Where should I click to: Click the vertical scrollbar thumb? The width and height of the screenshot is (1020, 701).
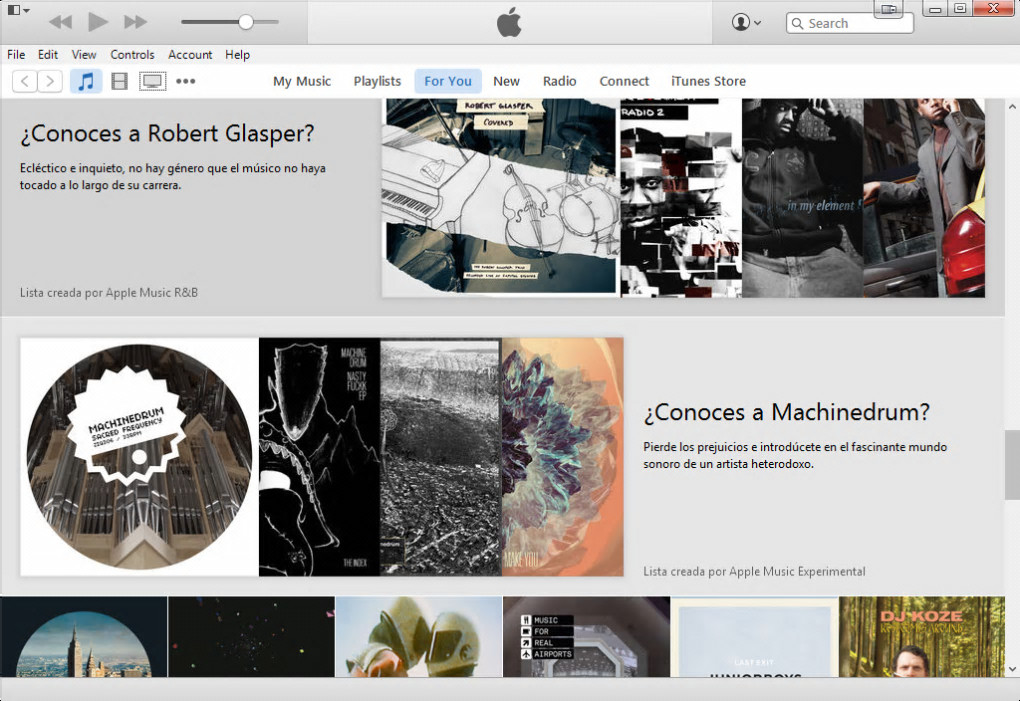[1012, 464]
